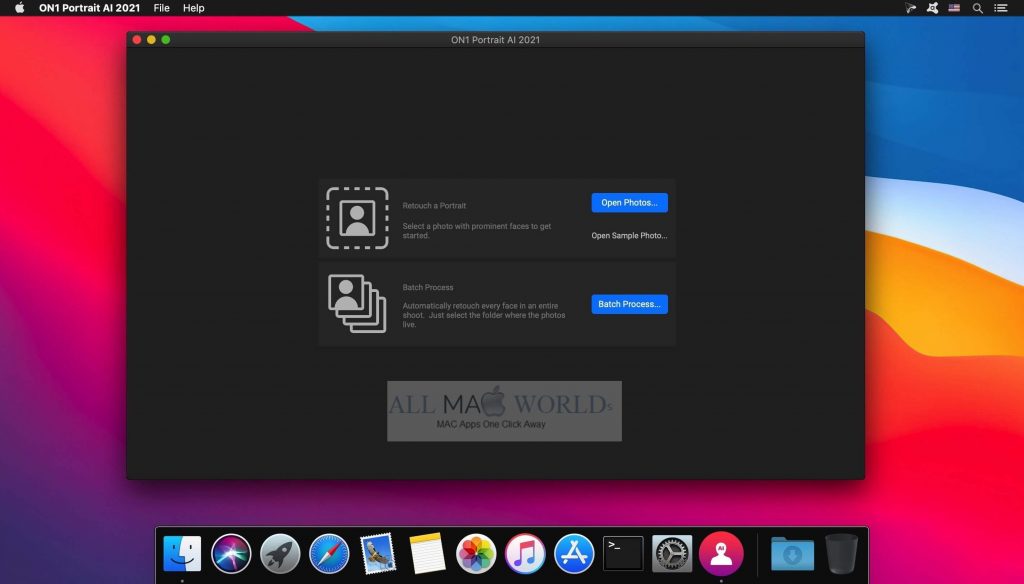Open the Help menu
The image size is (1024, 584).
pyautogui.click(x=193, y=8)
